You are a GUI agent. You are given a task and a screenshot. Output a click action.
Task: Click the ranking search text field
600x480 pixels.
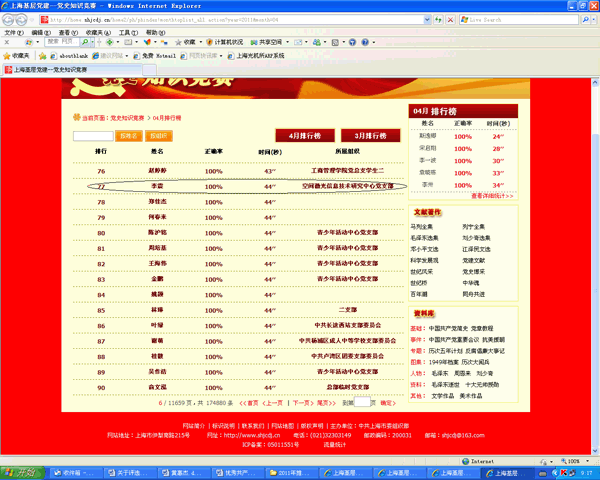coord(93,135)
